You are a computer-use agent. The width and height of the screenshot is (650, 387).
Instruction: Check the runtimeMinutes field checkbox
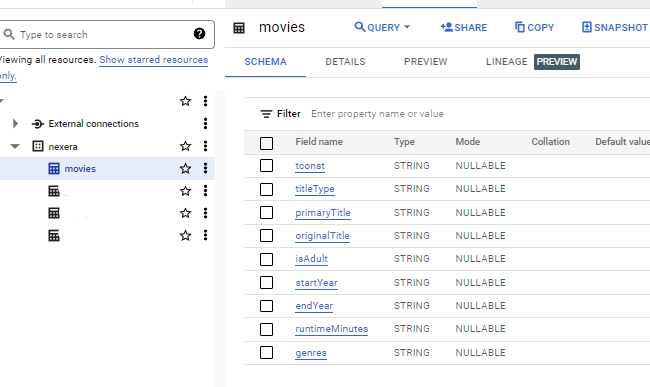click(267, 329)
